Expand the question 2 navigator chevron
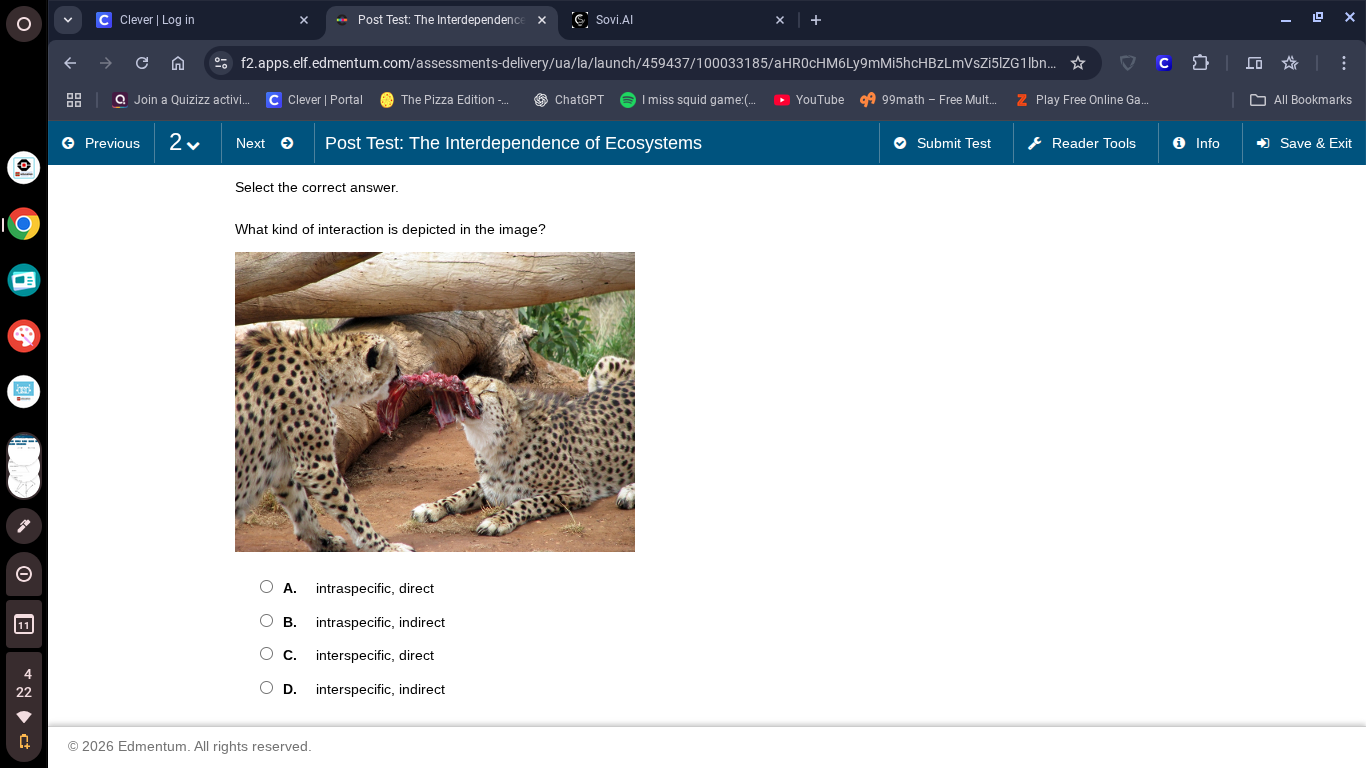Screen dimensions: 1366x768 click(x=194, y=143)
